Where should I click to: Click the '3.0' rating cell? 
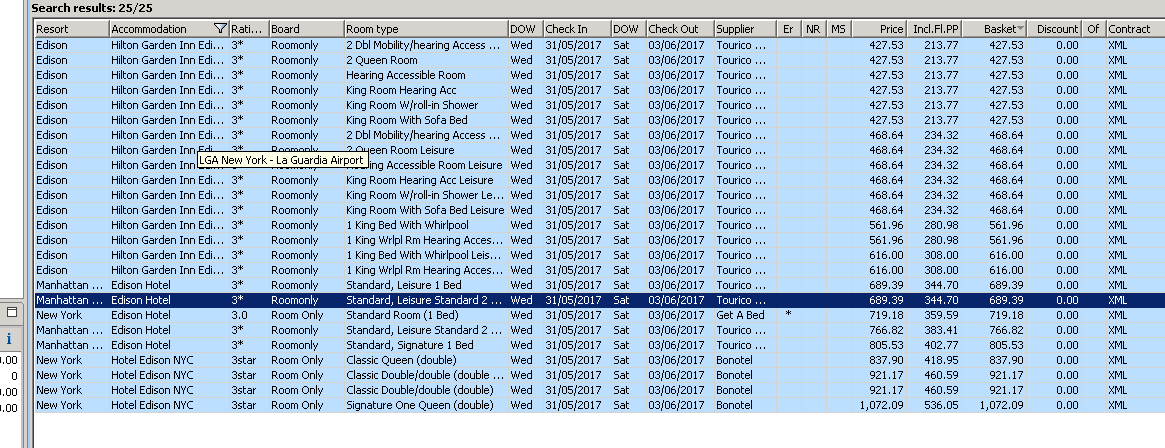click(x=249, y=315)
